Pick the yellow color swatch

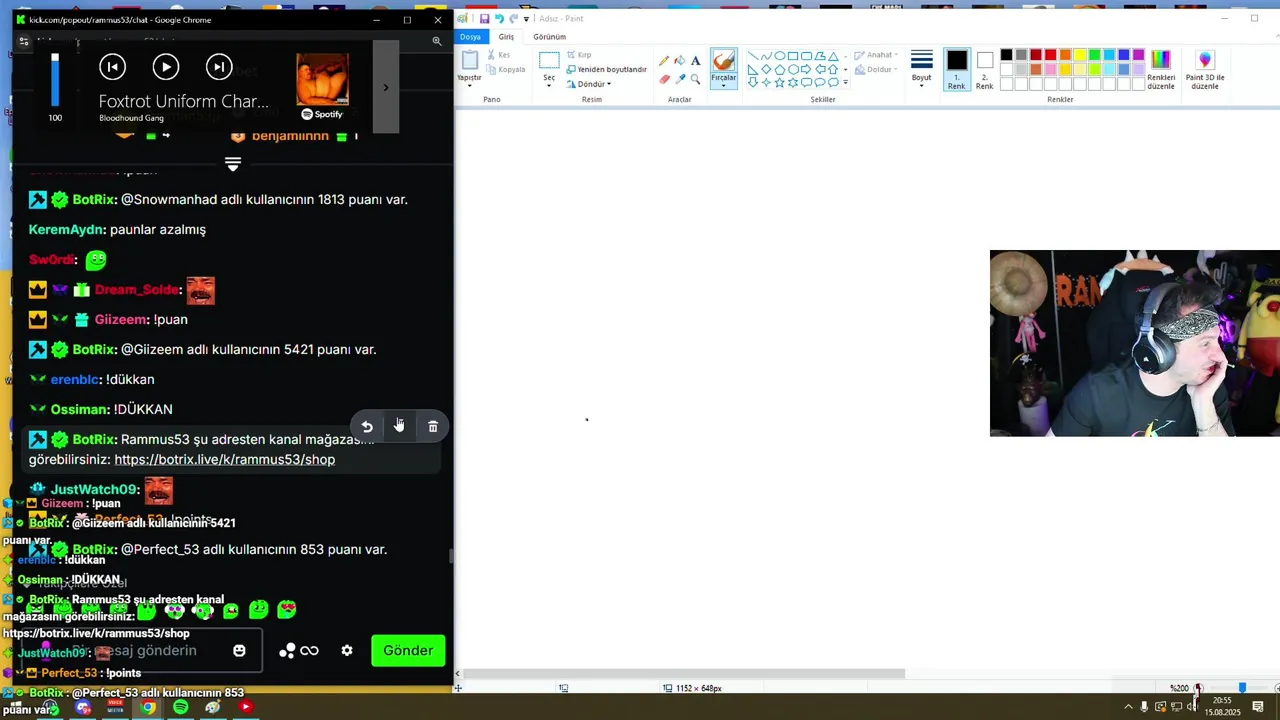coord(1080,55)
